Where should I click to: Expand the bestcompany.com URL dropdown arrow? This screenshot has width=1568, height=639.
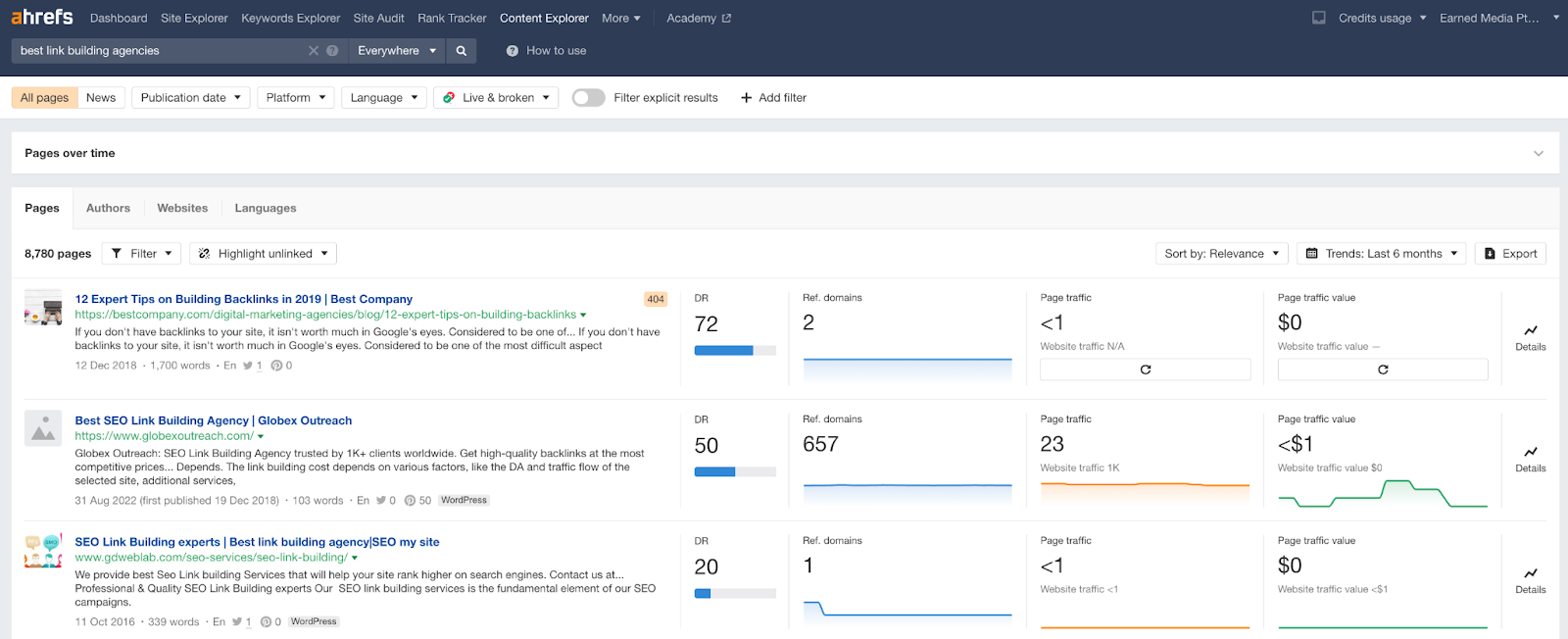point(583,316)
